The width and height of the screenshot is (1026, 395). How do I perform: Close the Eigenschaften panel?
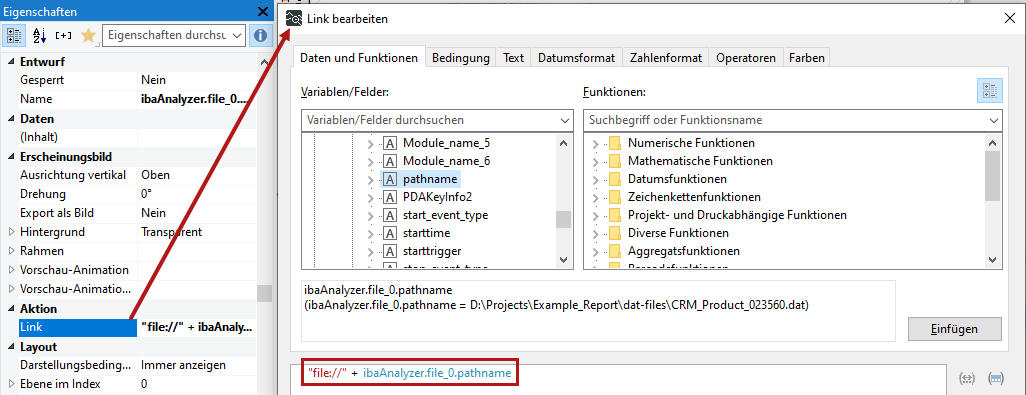point(262,11)
